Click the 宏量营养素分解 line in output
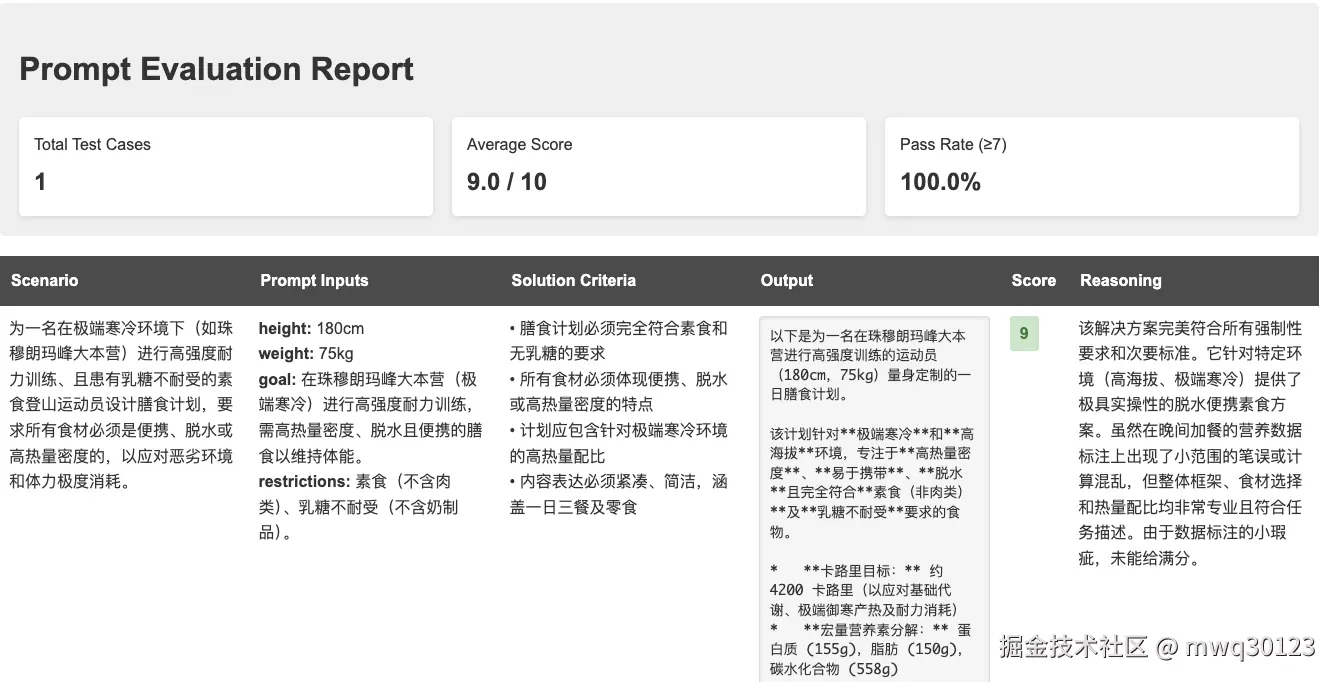The height and width of the screenshot is (682, 1336). pyautogui.click(x=870, y=649)
